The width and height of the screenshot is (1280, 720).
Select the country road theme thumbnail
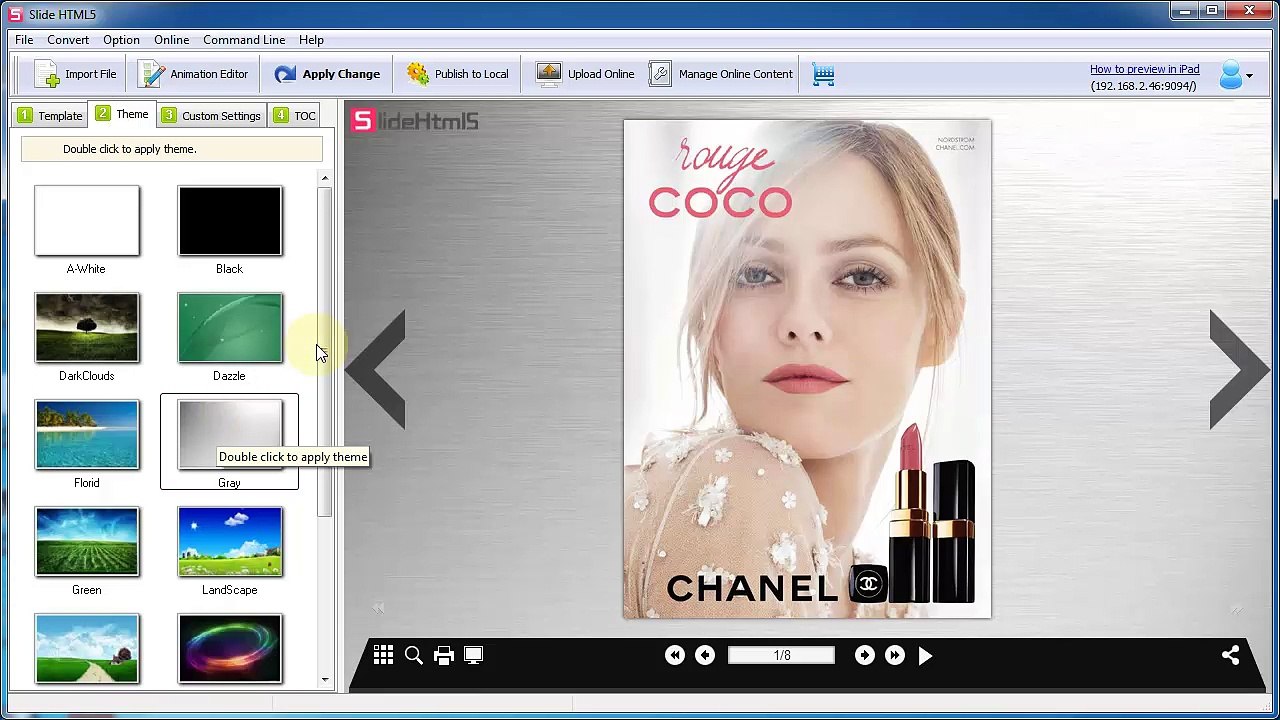point(87,649)
